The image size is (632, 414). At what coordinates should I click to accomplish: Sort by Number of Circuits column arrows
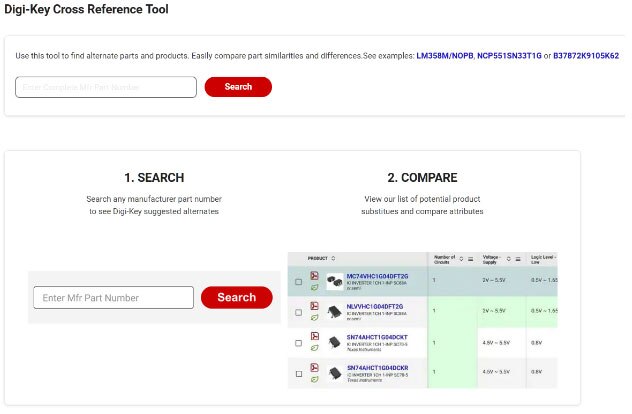pyautogui.click(x=461, y=259)
